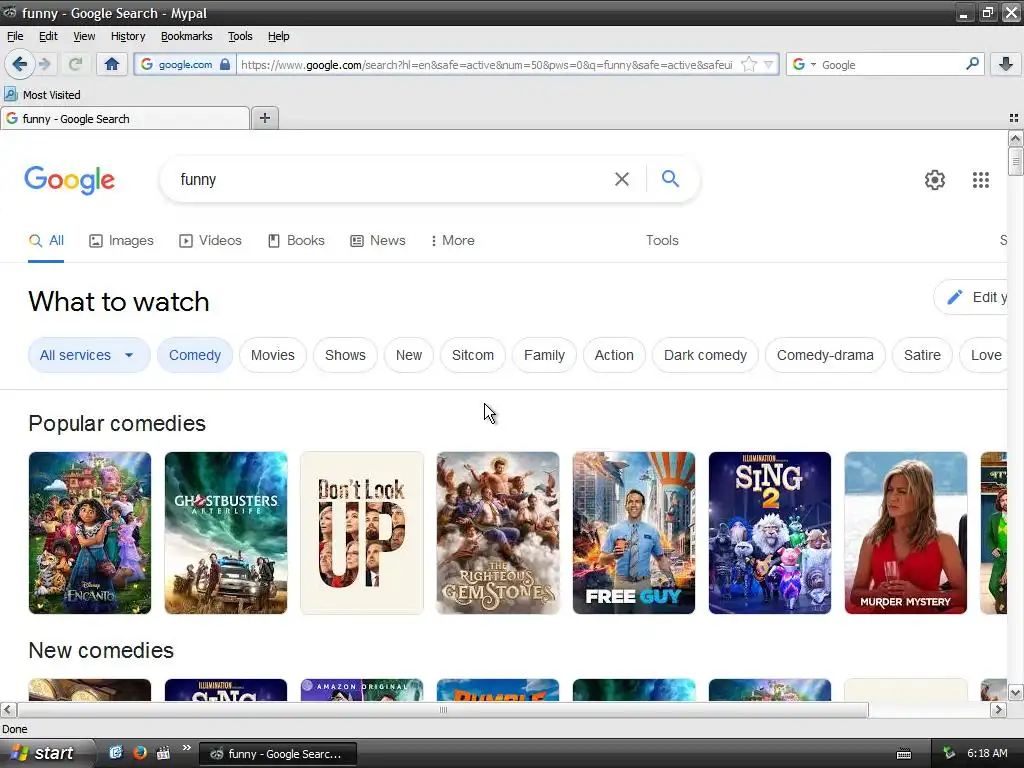Click the vertical scrollbar down arrow

1015,693
